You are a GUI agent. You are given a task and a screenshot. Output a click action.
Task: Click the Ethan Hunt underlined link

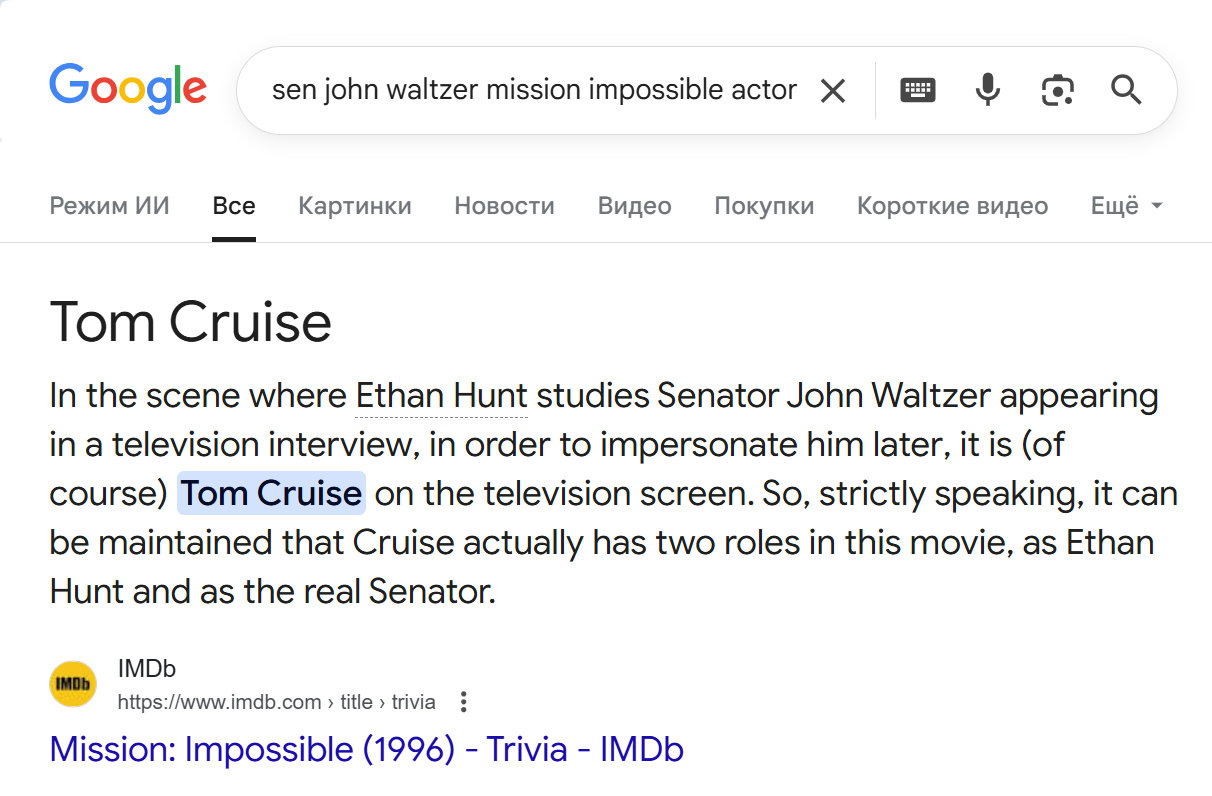pyautogui.click(x=441, y=396)
